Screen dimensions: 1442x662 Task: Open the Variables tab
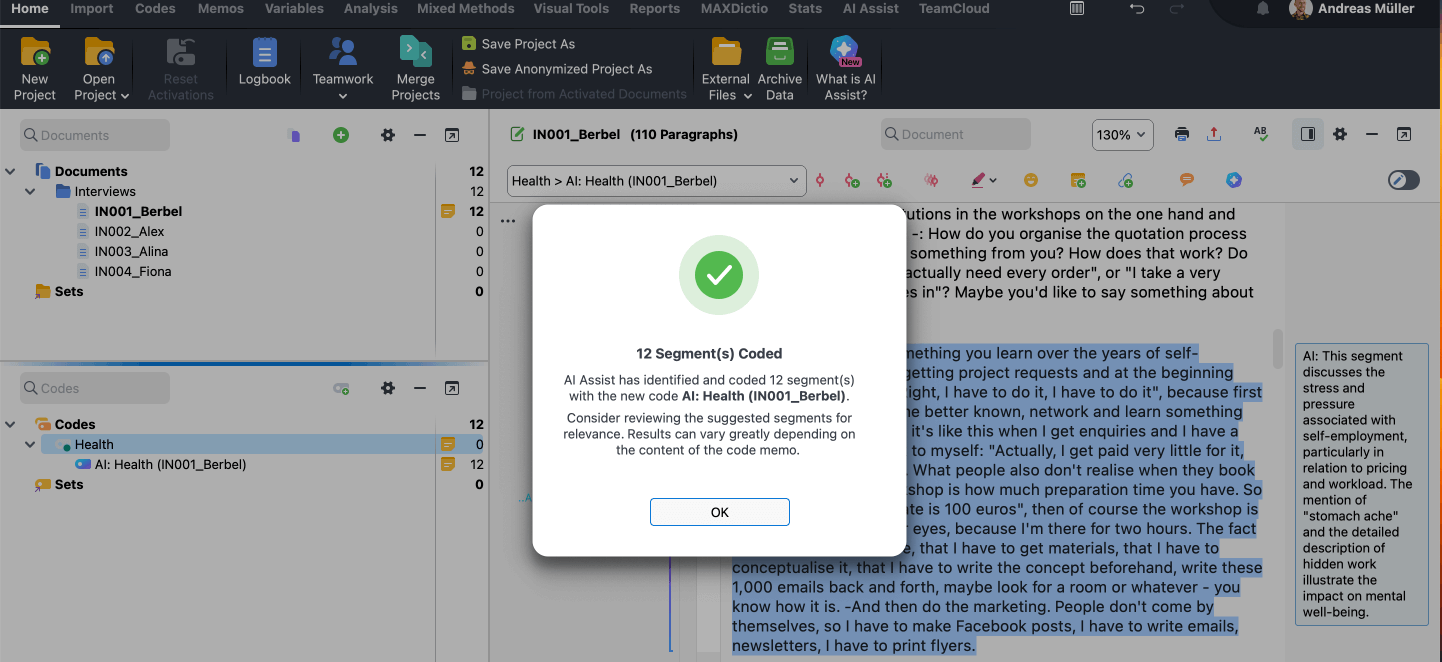point(294,8)
